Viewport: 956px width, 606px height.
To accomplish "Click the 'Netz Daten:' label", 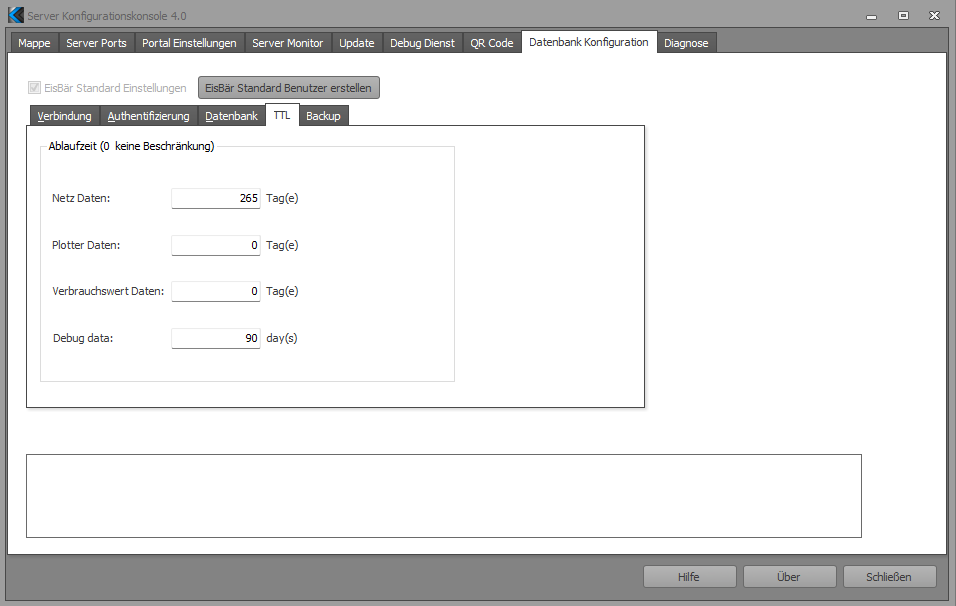I will point(81,198).
